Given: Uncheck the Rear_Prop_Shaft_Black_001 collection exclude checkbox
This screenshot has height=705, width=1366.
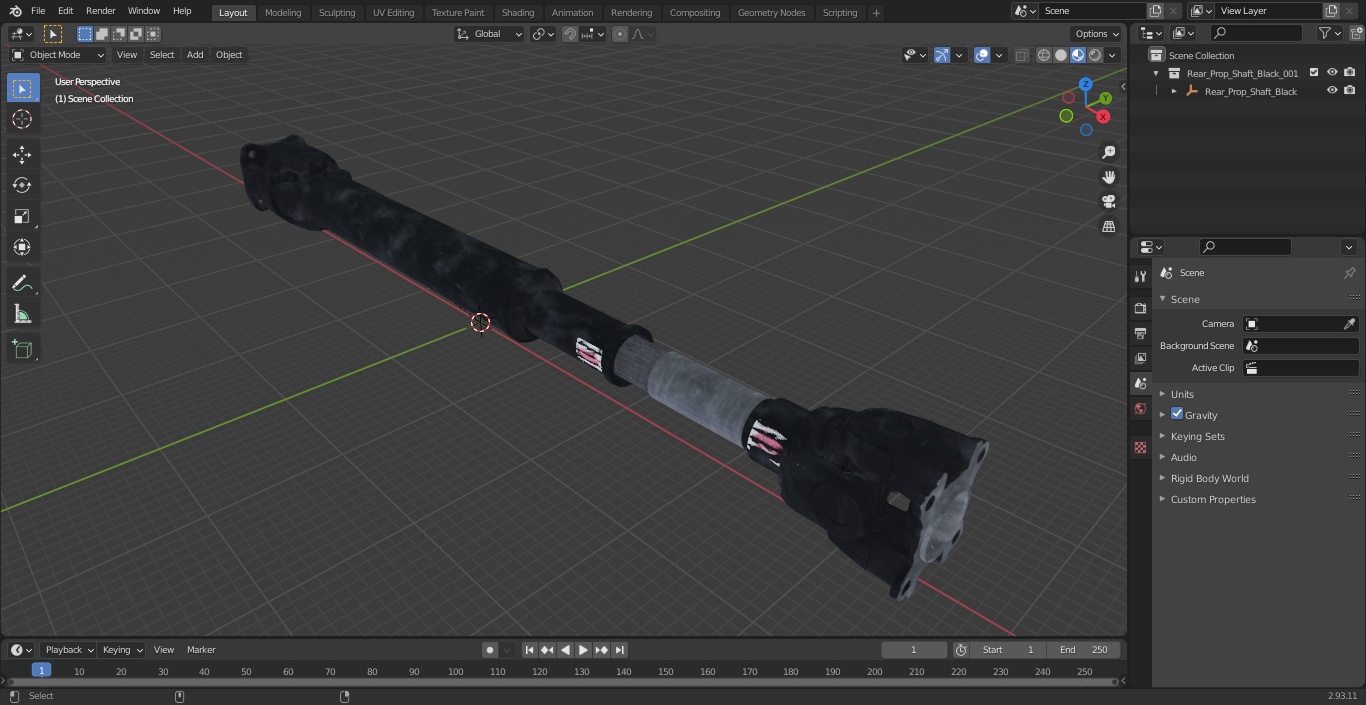Looking at the screenshot, I should pyautogui.click(x=1314, y=73).
